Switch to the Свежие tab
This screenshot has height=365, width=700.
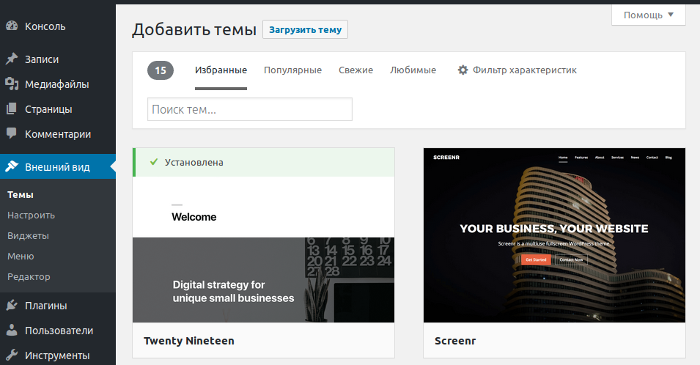click(x=356, y=70)
